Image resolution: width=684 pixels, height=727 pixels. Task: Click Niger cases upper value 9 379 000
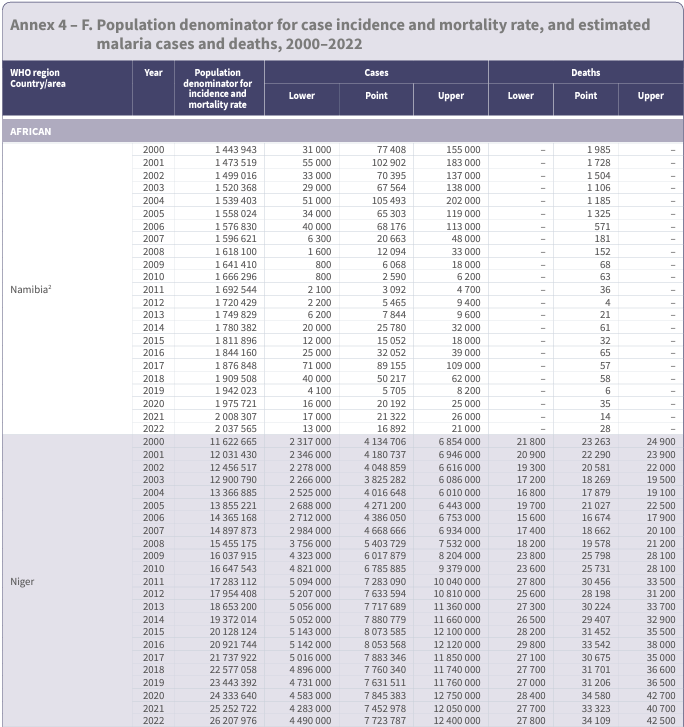460,569
